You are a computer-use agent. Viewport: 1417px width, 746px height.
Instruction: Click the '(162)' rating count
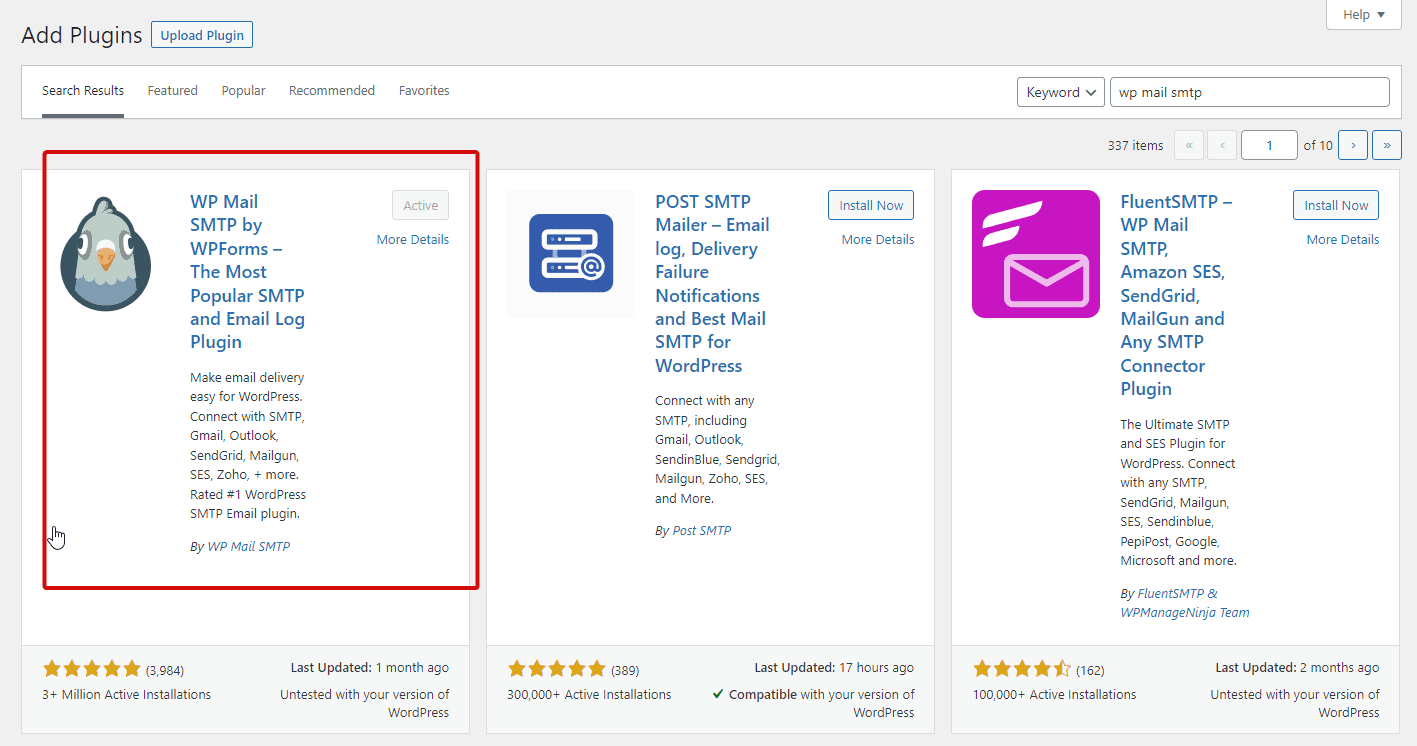(1091, 670)
